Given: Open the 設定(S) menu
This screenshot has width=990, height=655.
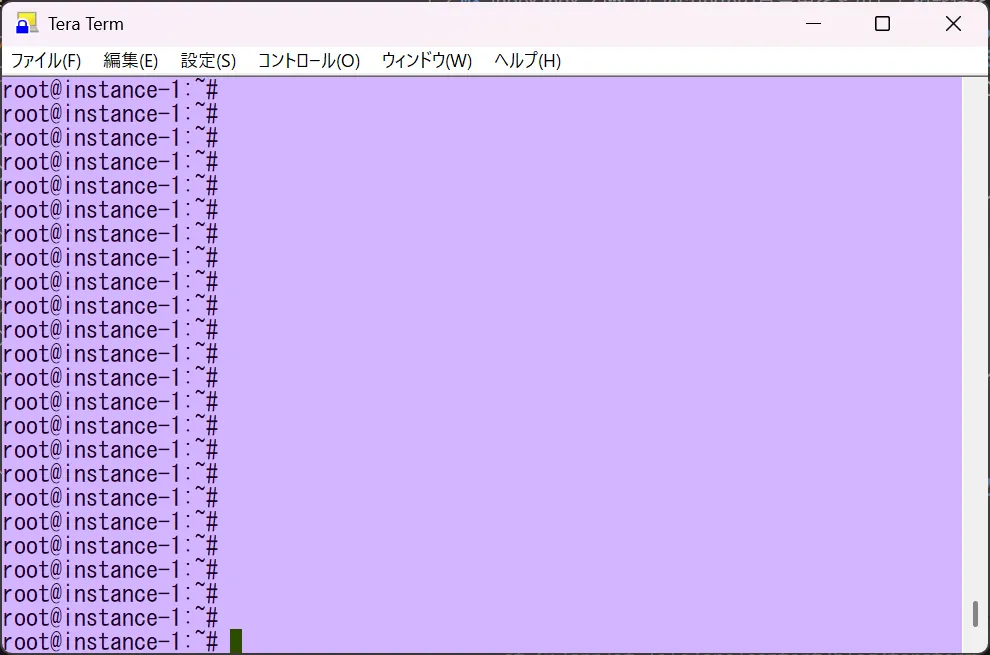Looking at the screenshot, I should tap(208, 60).
